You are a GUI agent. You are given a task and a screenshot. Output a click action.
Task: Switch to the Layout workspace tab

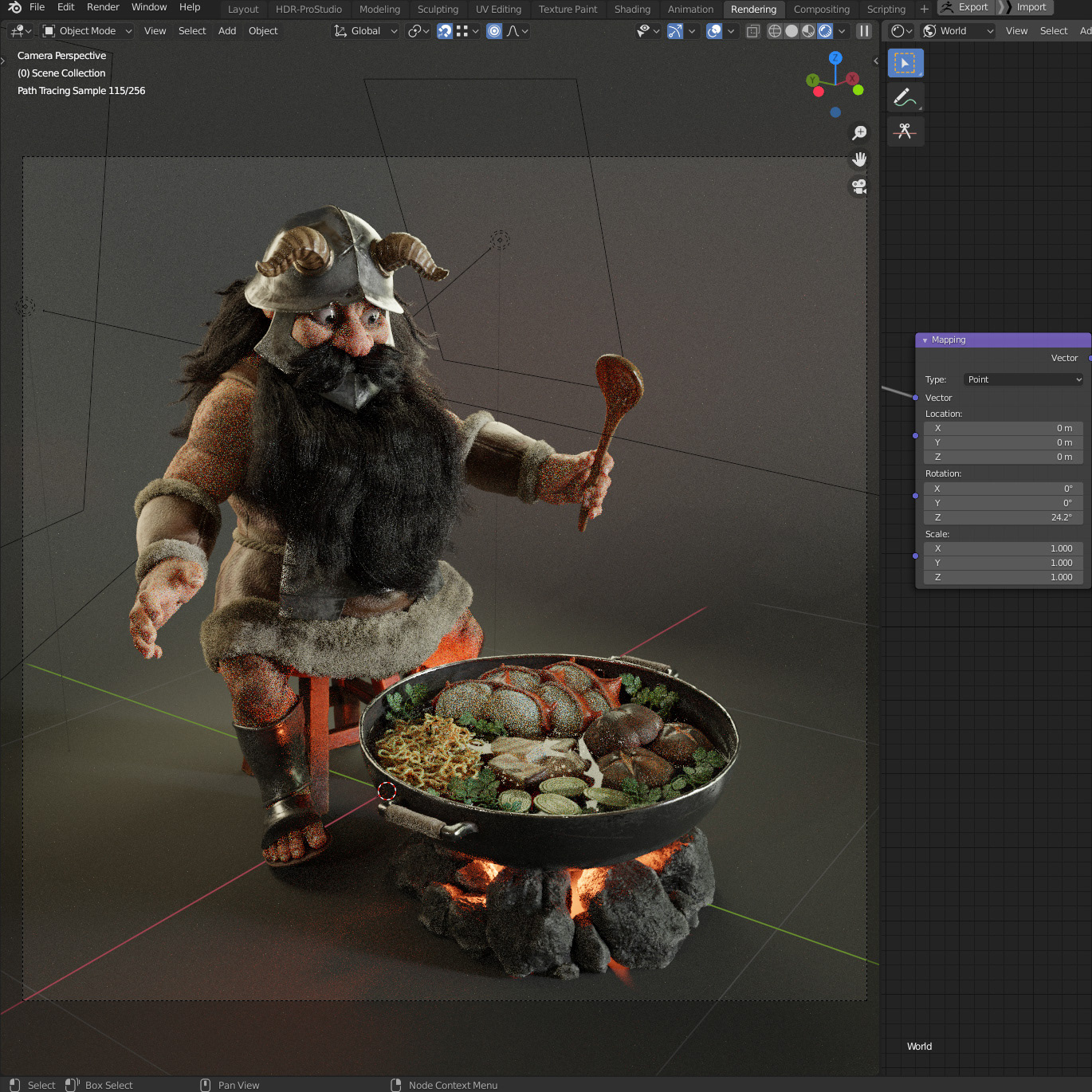click(x=243, y=10)
